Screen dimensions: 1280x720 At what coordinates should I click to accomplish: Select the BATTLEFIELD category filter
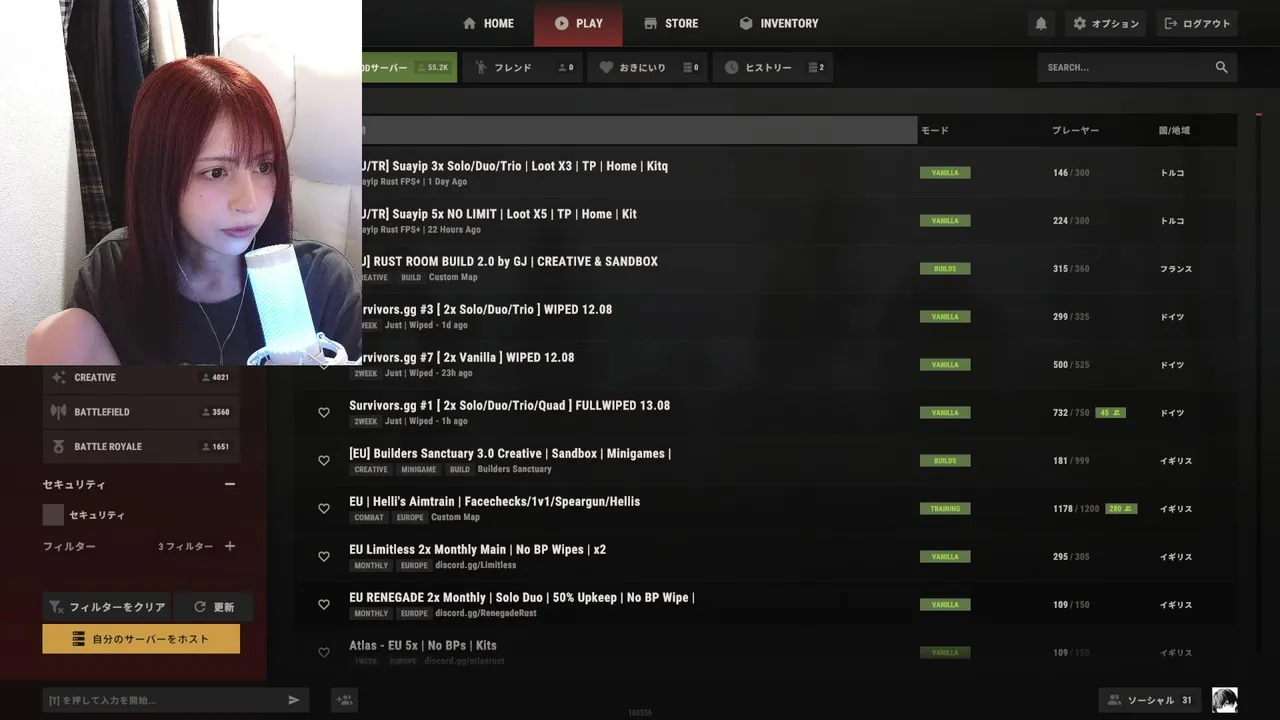click(141, 412)
